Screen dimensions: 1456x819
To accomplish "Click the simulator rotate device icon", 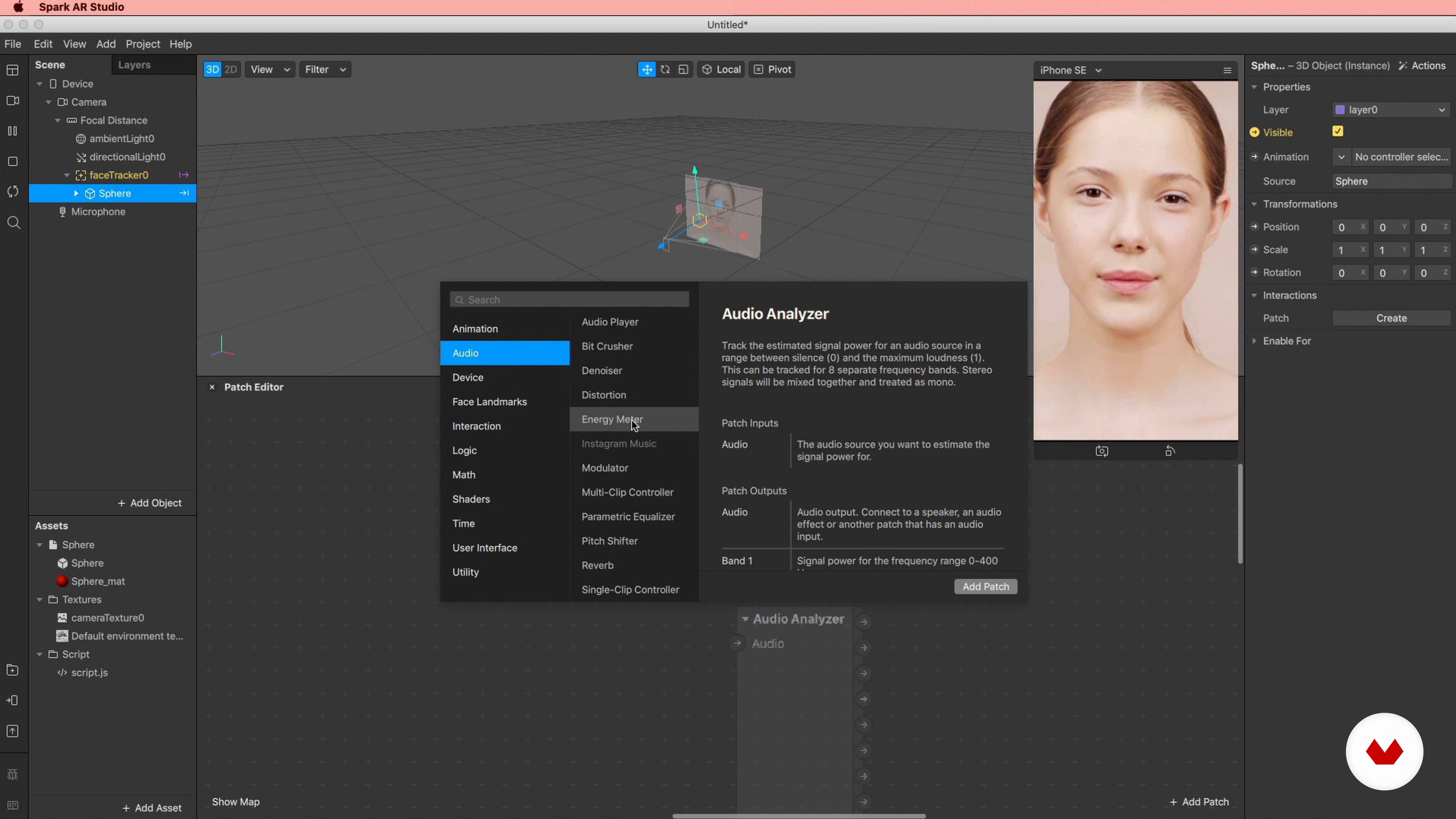I will pyautogui.click(x=1170, y=451).
